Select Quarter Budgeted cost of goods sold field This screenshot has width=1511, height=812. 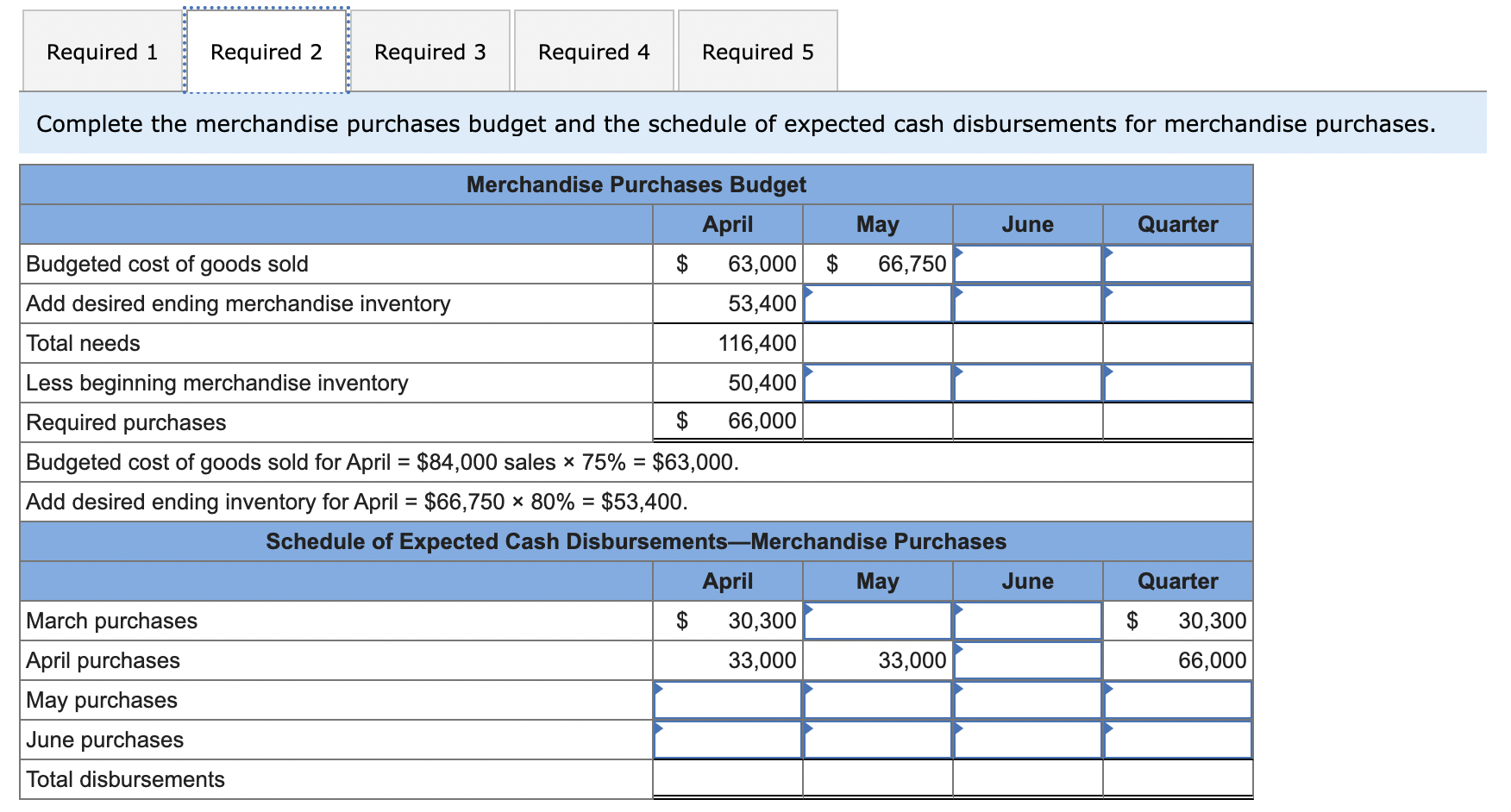tap(1178, 264)
